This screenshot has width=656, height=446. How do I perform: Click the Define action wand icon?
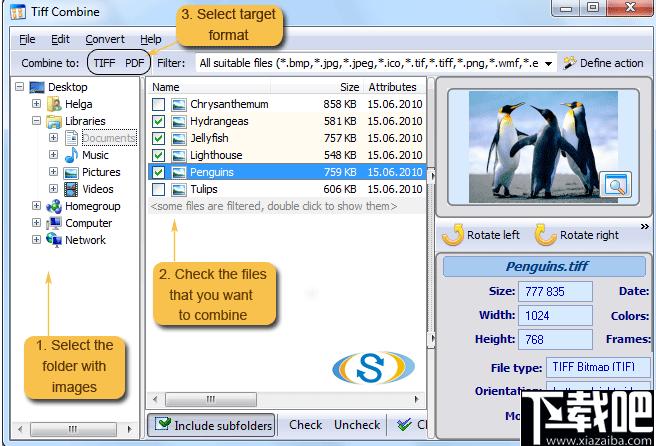pyautogui.click(x=569, y=63)
